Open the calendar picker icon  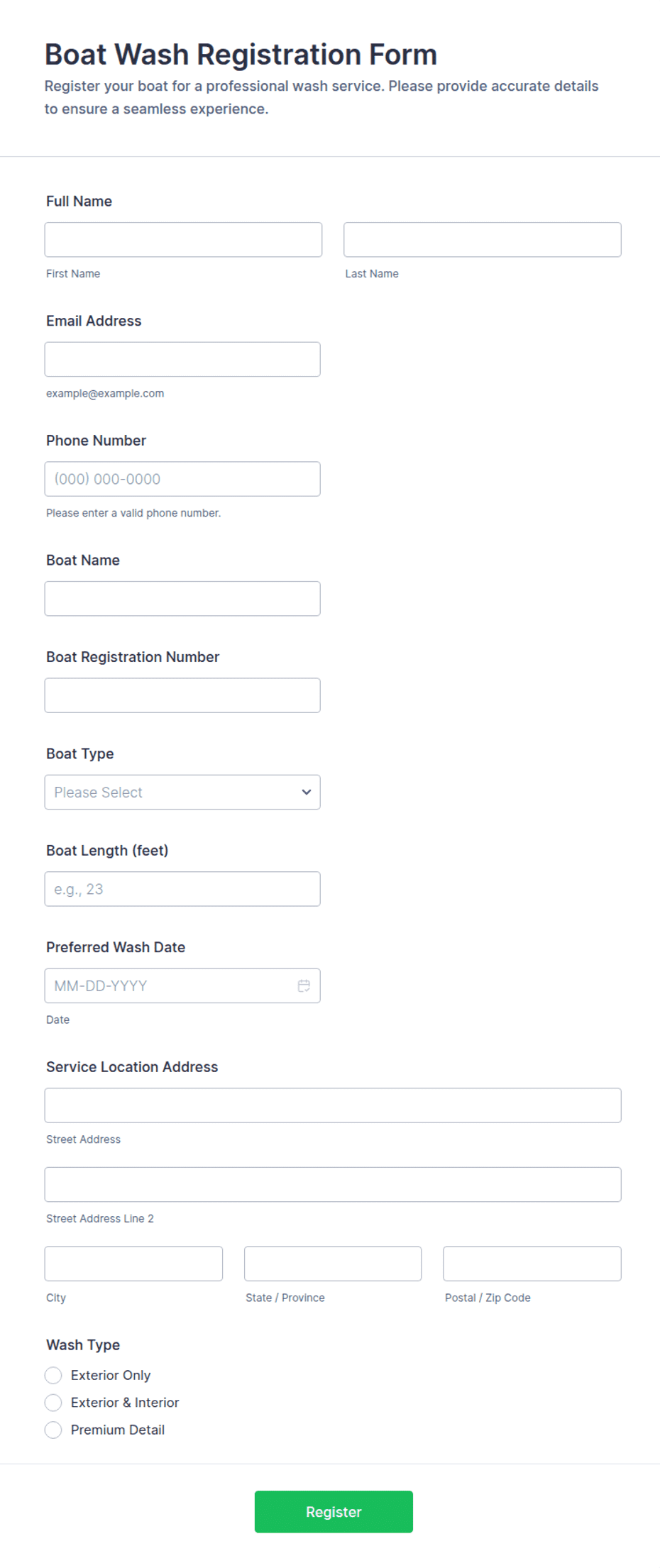(x=304, y=985)
